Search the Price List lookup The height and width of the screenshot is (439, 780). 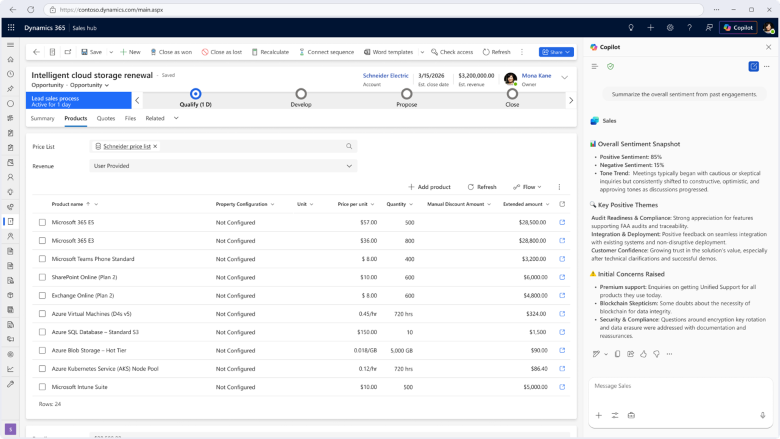pyautogui.click(x=349, y=146)
